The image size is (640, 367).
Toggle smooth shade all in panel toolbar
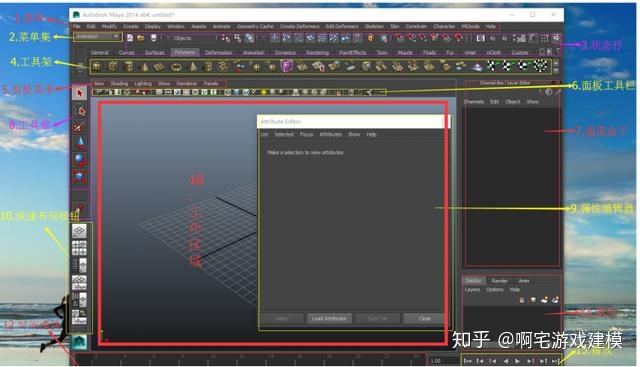(236, 92)
